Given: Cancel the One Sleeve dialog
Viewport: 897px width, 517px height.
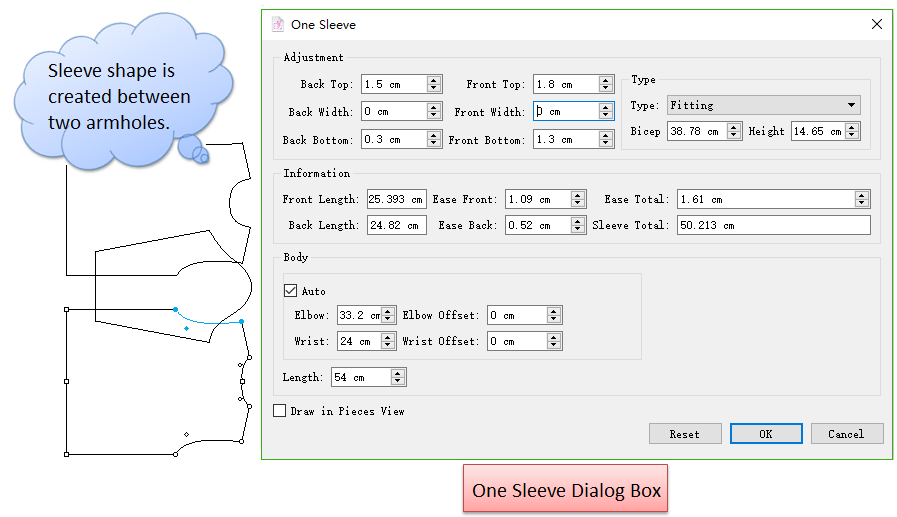Looking at the screenshot, I should click(845, 434).
